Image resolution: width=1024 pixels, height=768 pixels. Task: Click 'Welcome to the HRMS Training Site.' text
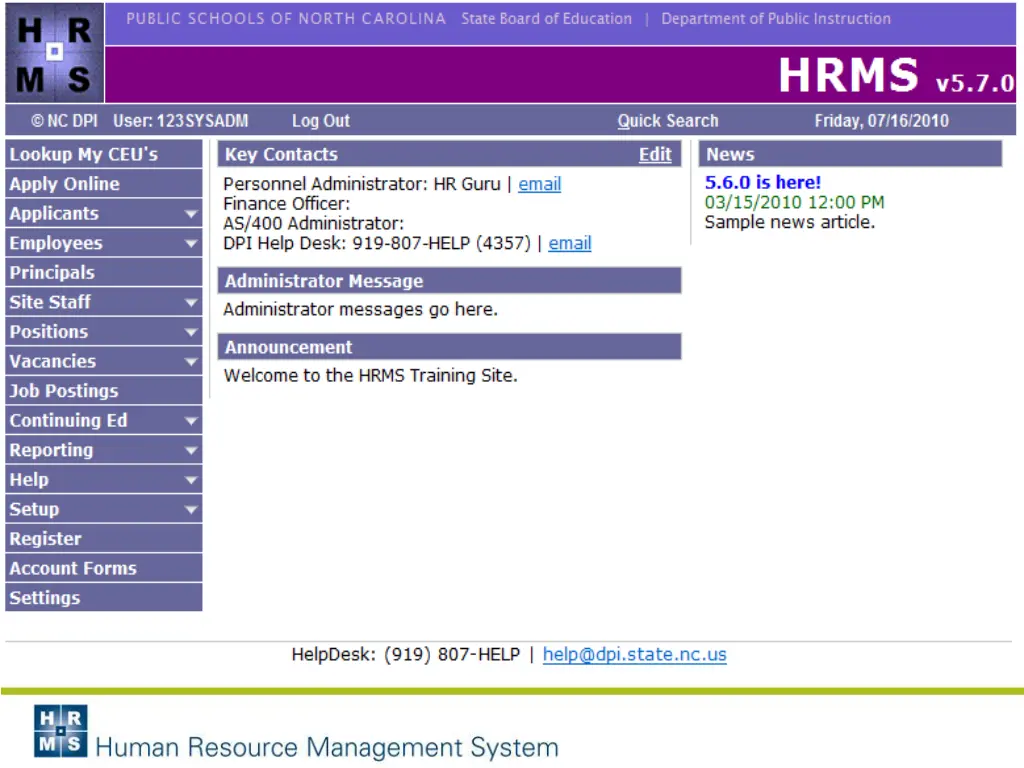click(370, 376)
